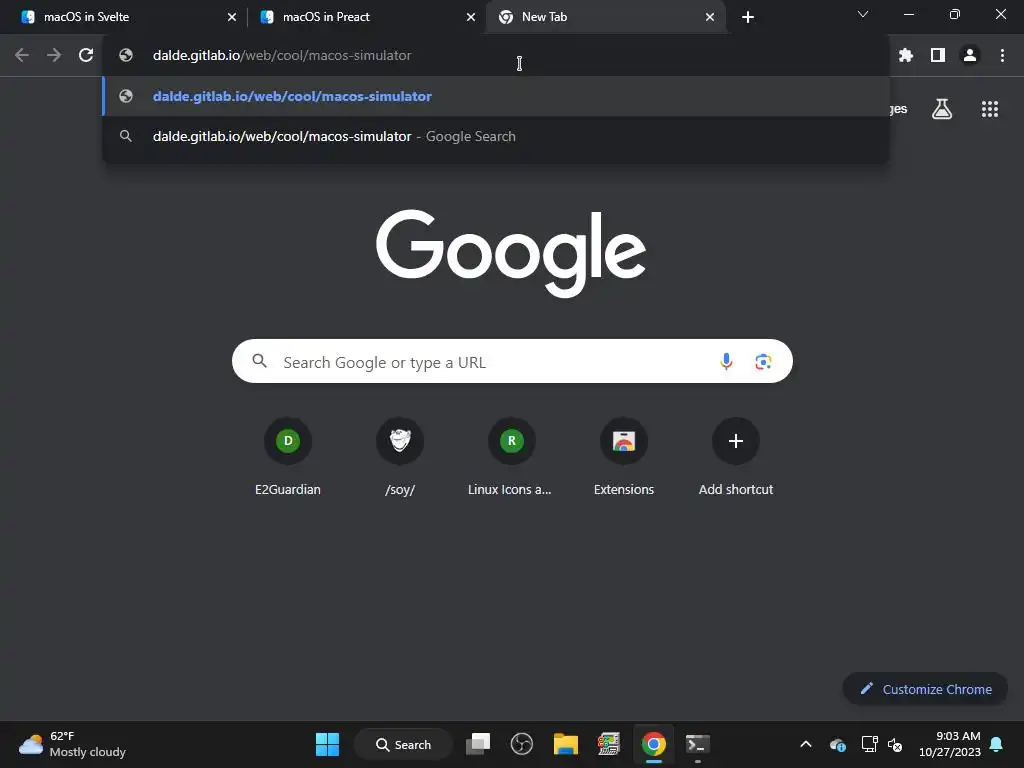Viewport: 1024px width, 768px height.
Task: Click inside the address bar text
Action: pyautogui.click(x=282, y=56)
